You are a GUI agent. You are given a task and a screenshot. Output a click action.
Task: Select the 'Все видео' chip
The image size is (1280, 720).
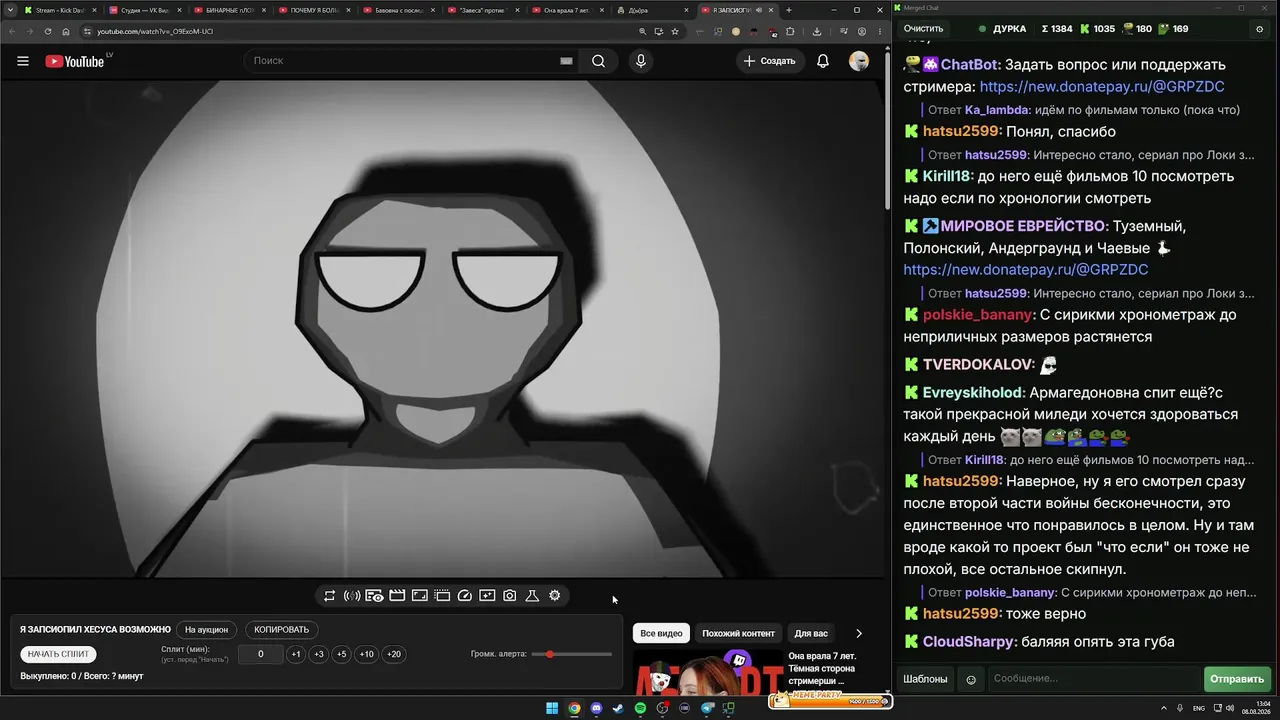tap(661, 633)
